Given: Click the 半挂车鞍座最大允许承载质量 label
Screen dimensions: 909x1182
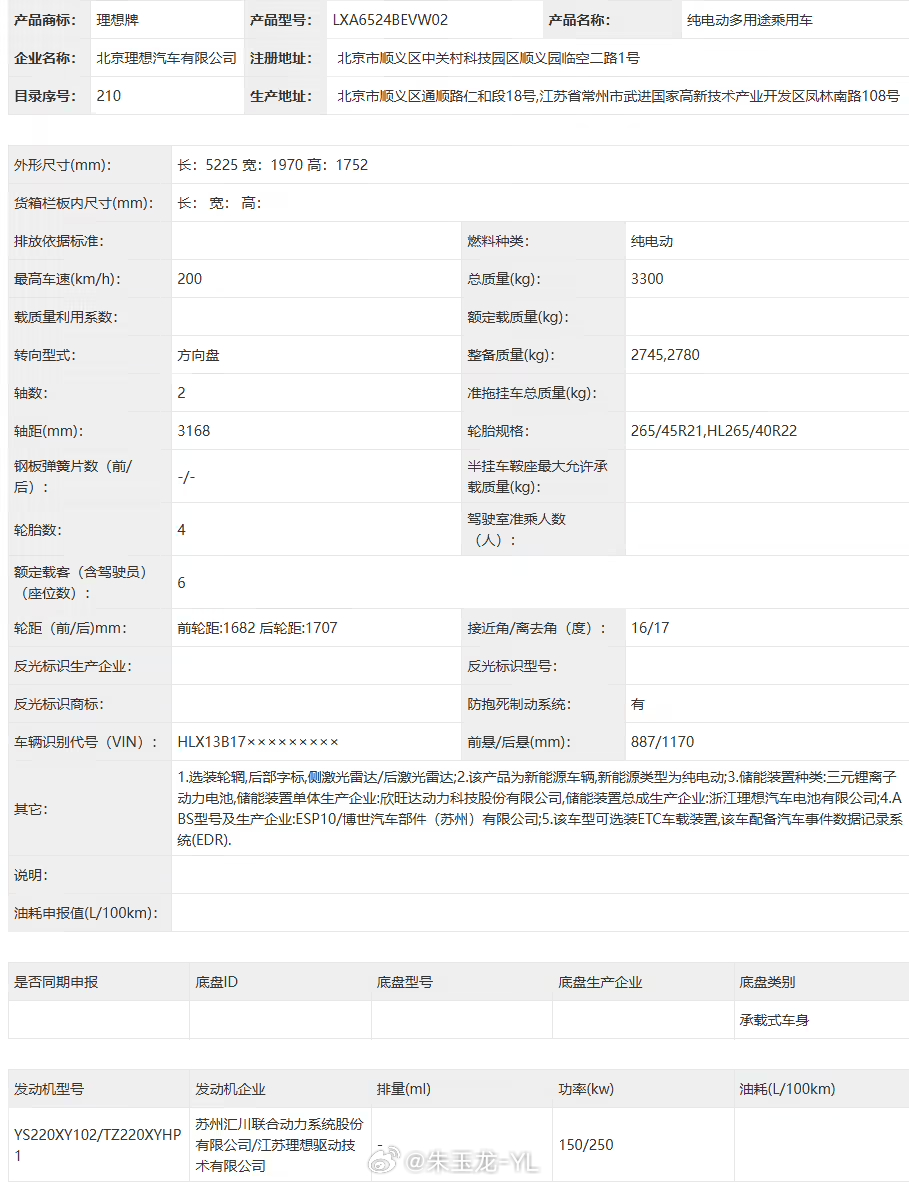Looking at the screenshot, I should (x=537, y=476).
